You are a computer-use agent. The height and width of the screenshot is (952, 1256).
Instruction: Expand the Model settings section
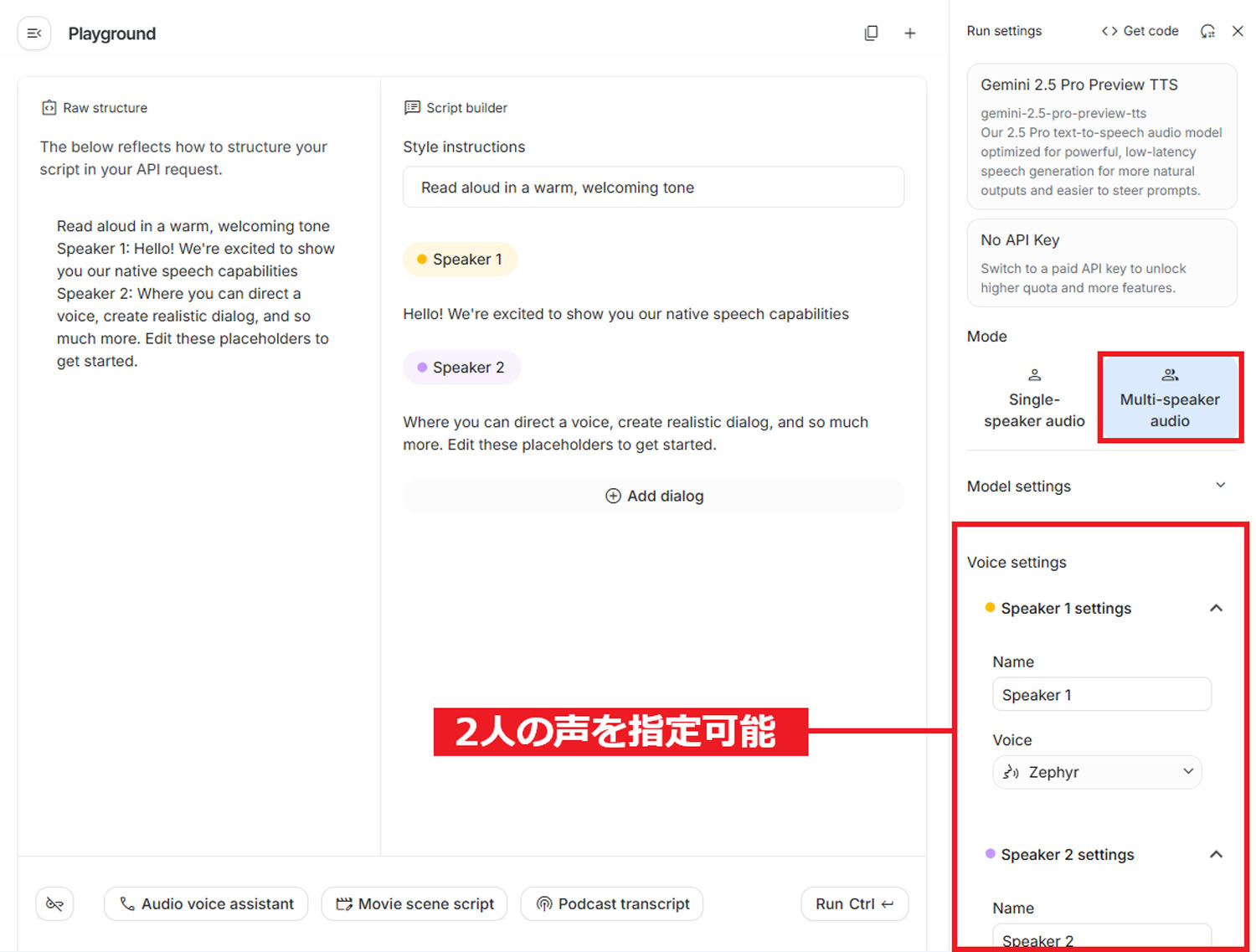[1221, 486]
